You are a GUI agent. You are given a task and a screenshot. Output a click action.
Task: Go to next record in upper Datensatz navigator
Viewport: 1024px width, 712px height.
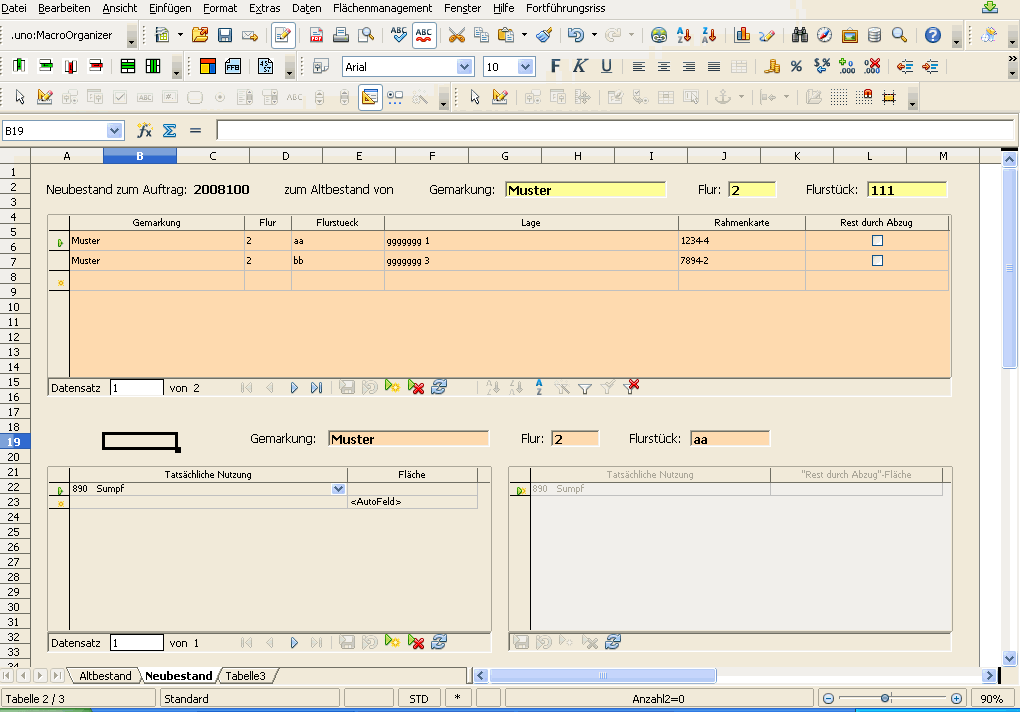294,388
